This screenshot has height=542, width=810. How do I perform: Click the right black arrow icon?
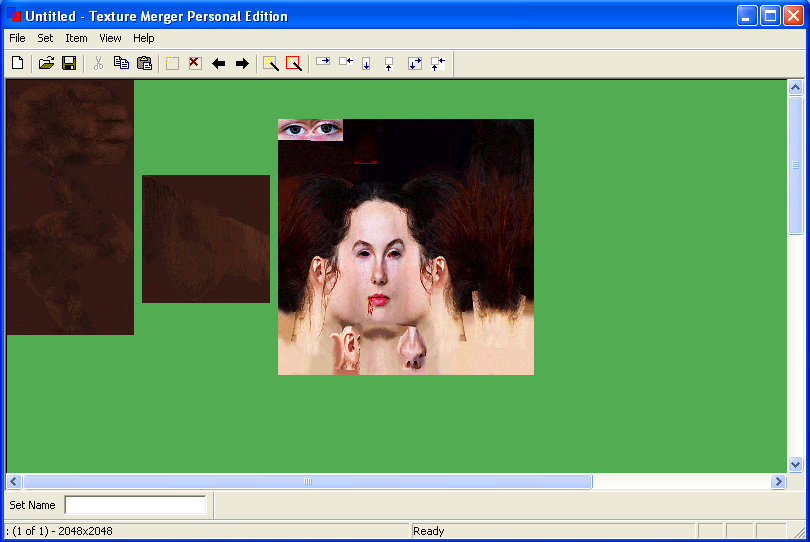[242, 63]
